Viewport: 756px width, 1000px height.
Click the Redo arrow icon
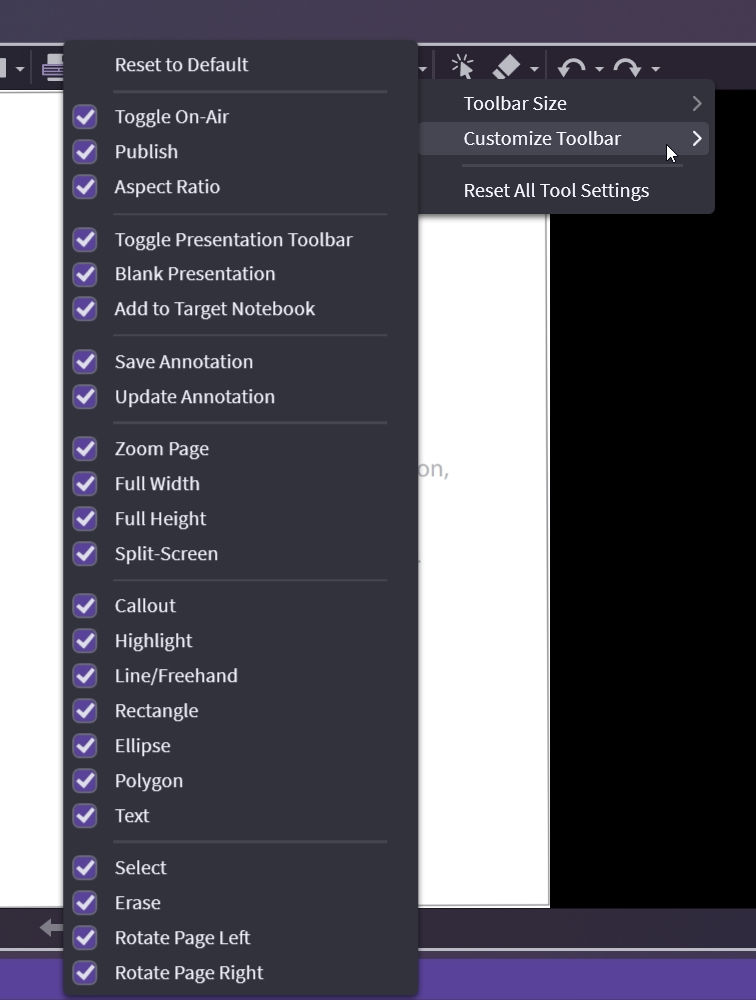(628, 68)
